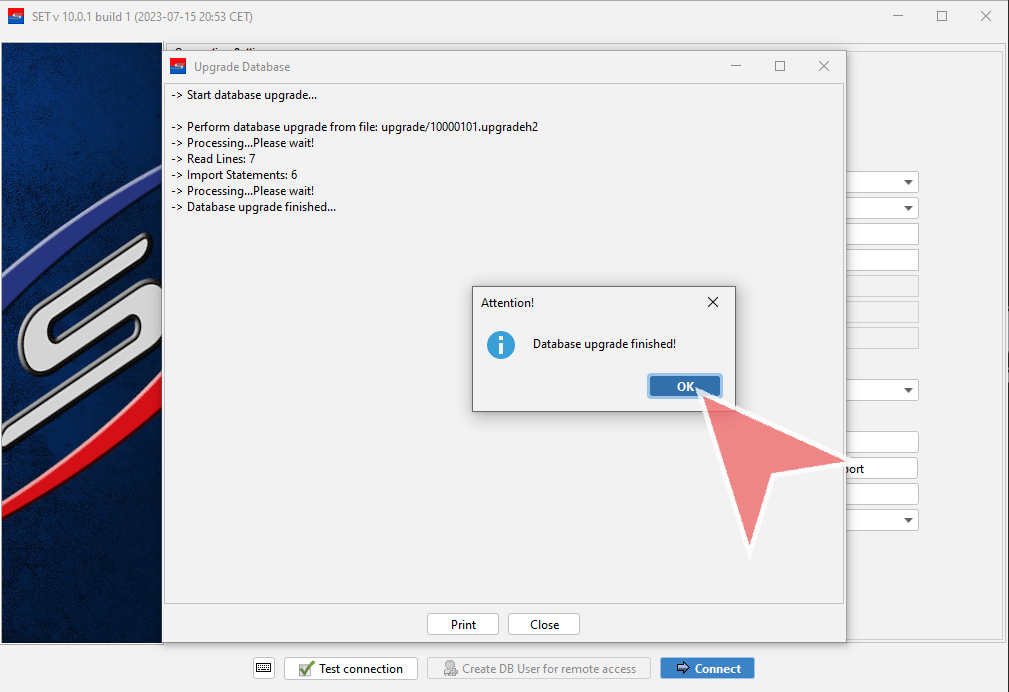Click the SET app icon in the main title bar
Viewport: 1009px width, 692px height.
coord(16,17)
